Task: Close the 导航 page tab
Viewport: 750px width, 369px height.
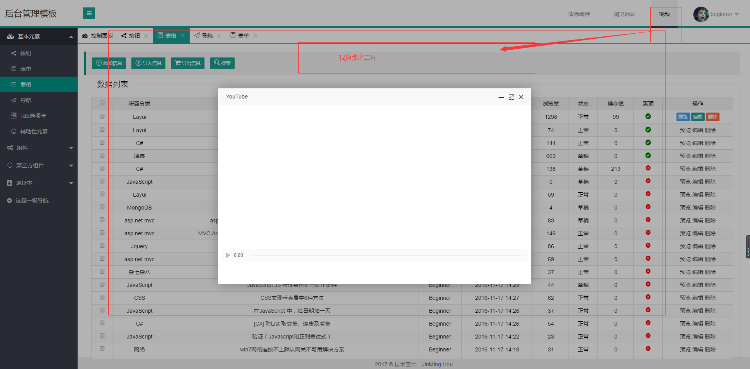Action: click(x=219, y=35)
